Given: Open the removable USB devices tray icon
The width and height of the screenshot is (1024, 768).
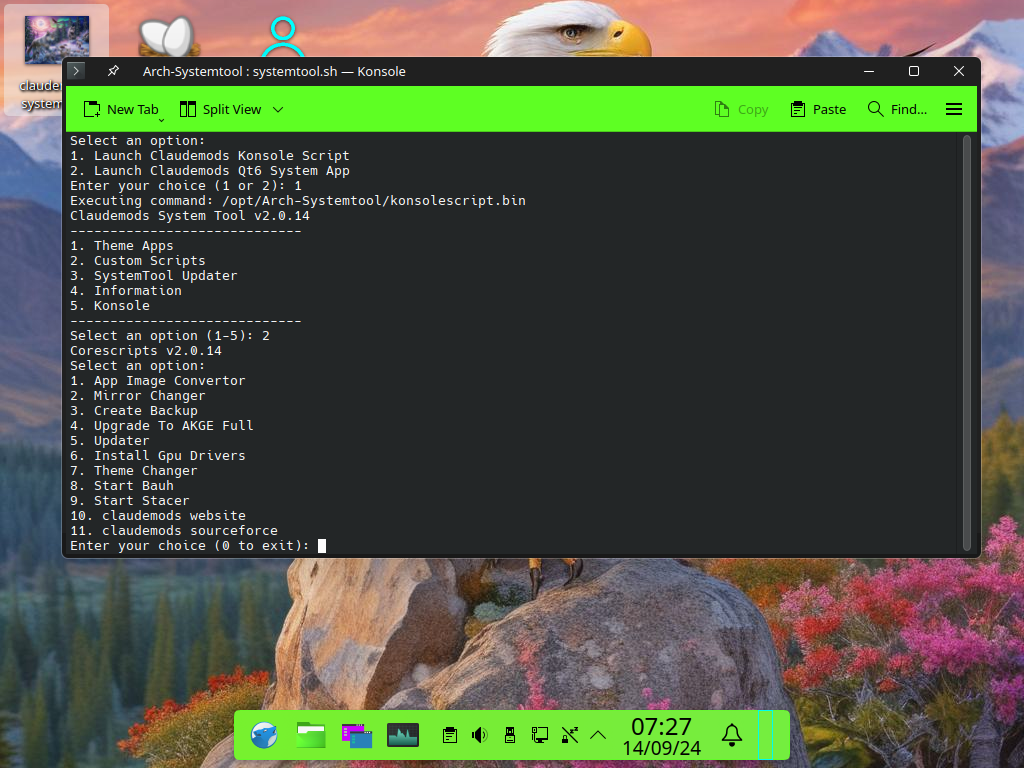Looking at the screenshot, I should pos(510,735).
